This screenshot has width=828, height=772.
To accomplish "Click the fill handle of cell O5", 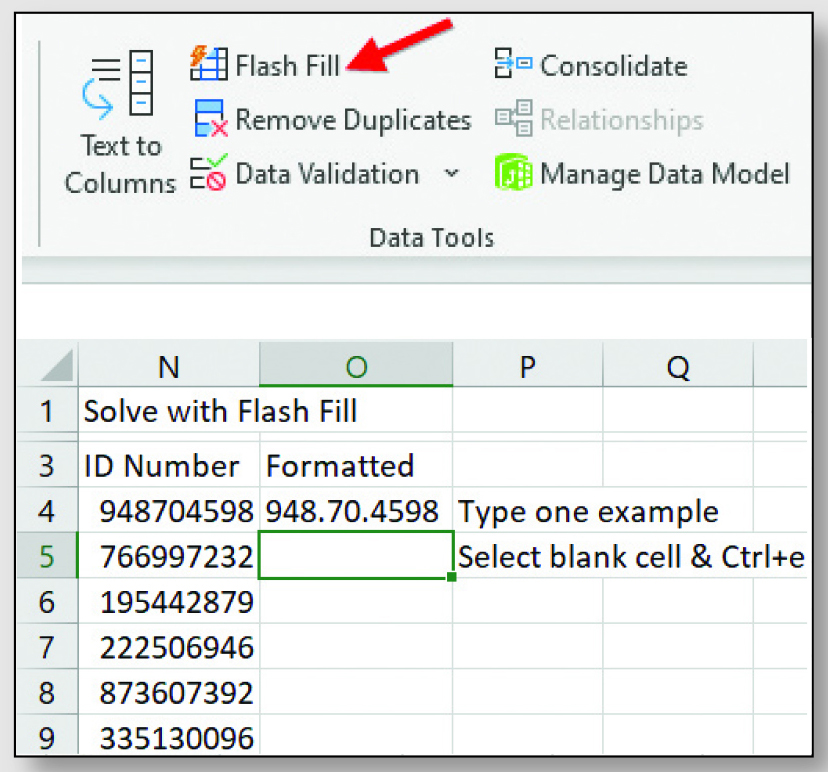I will point(451,577).
